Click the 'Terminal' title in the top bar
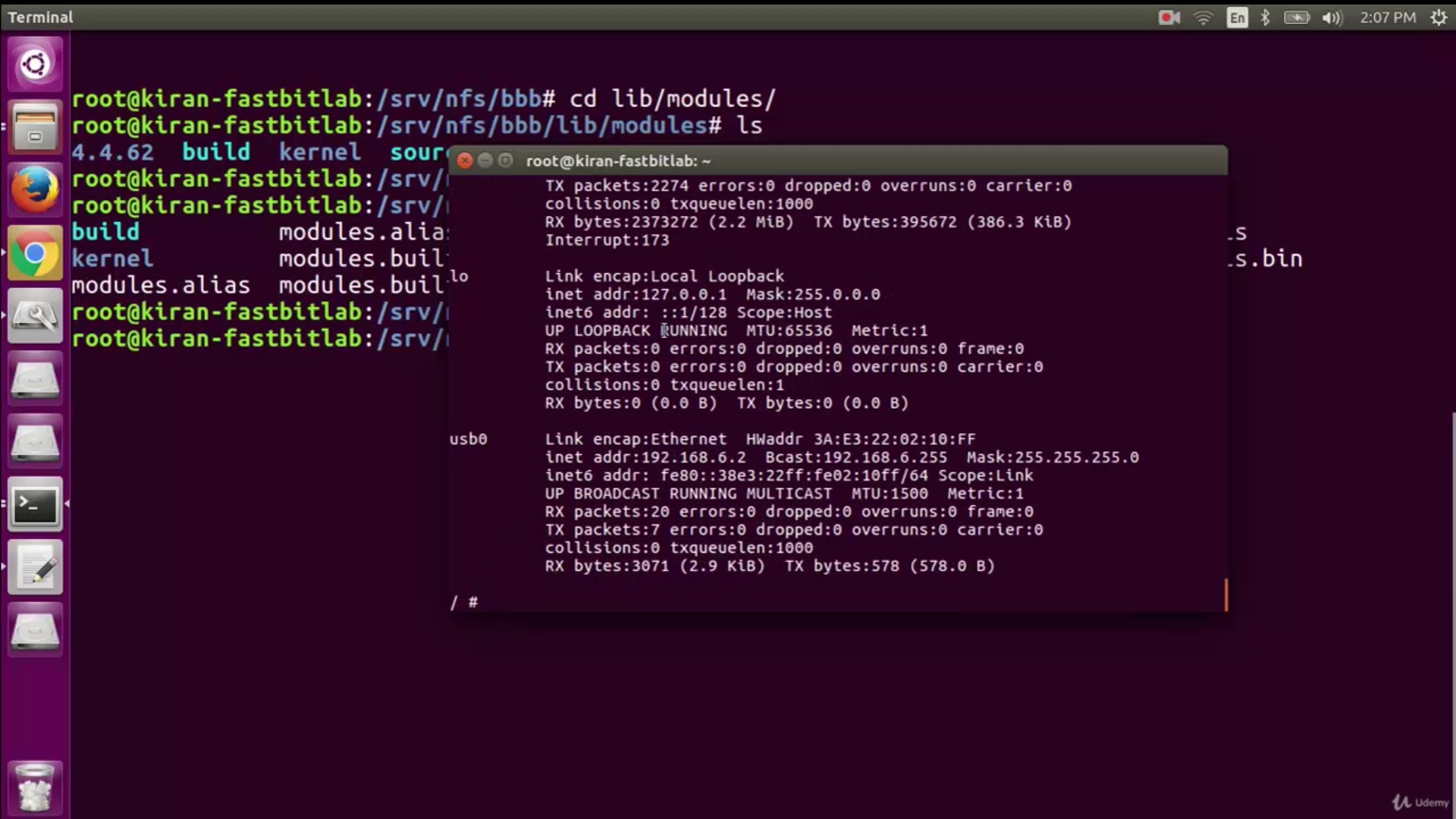Image resolution: width=1456 pixels, height=819 pixels. point(40,17)
